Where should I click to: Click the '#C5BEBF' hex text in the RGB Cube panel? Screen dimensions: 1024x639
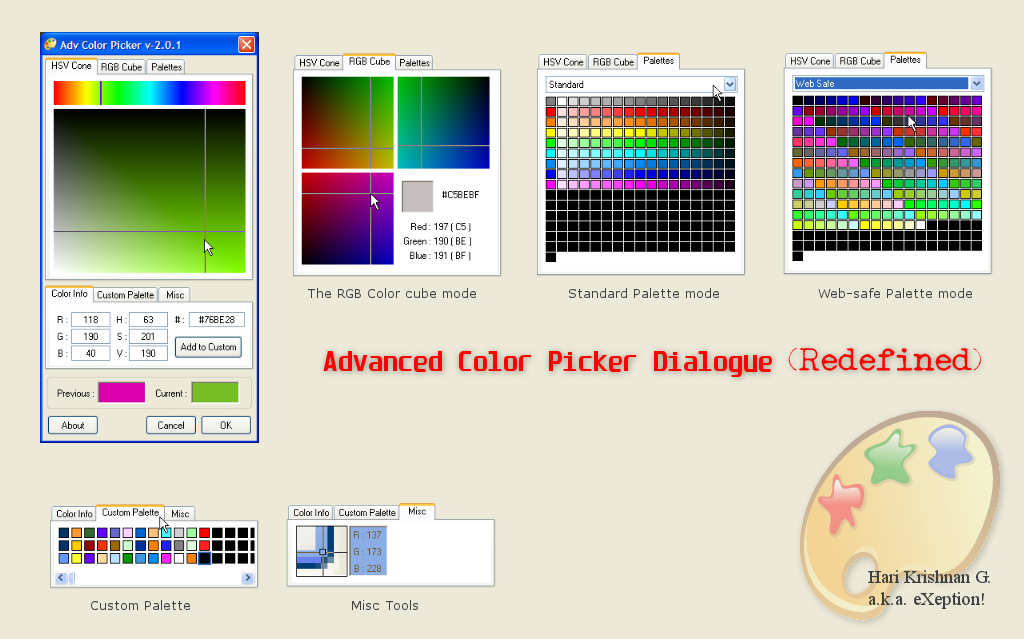[x=460, y=195]
